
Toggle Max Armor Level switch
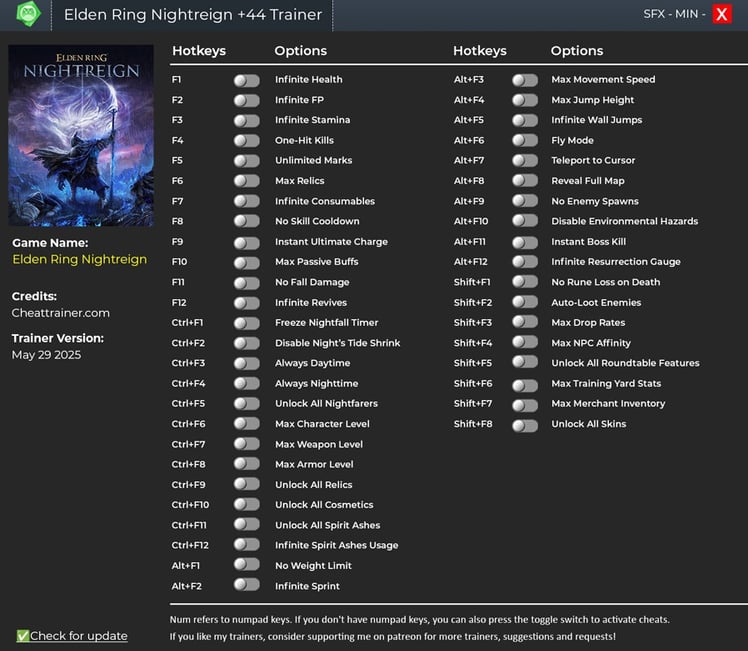pyautogui.click(x=247, y=464)
